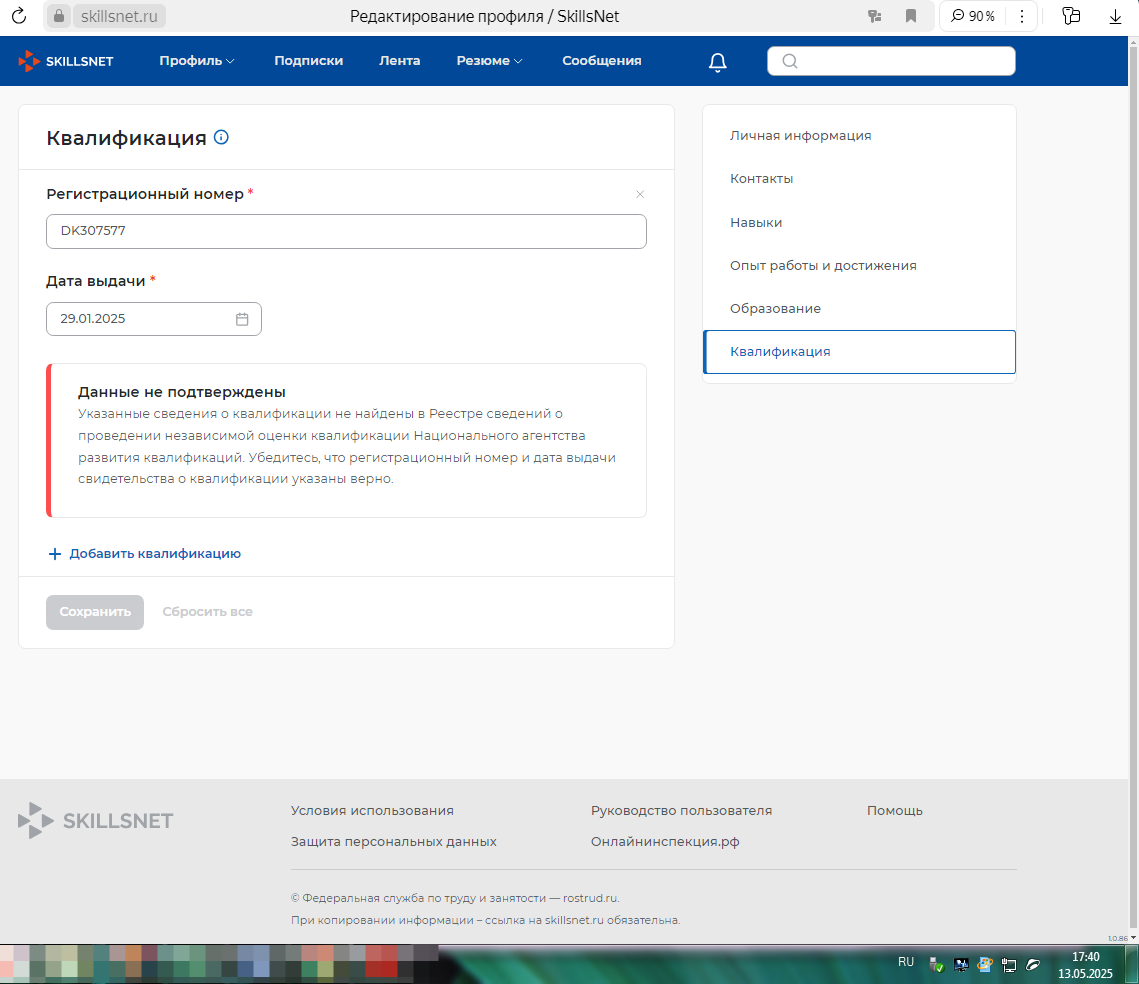Click the Сохранить button

tap(95, 612)
